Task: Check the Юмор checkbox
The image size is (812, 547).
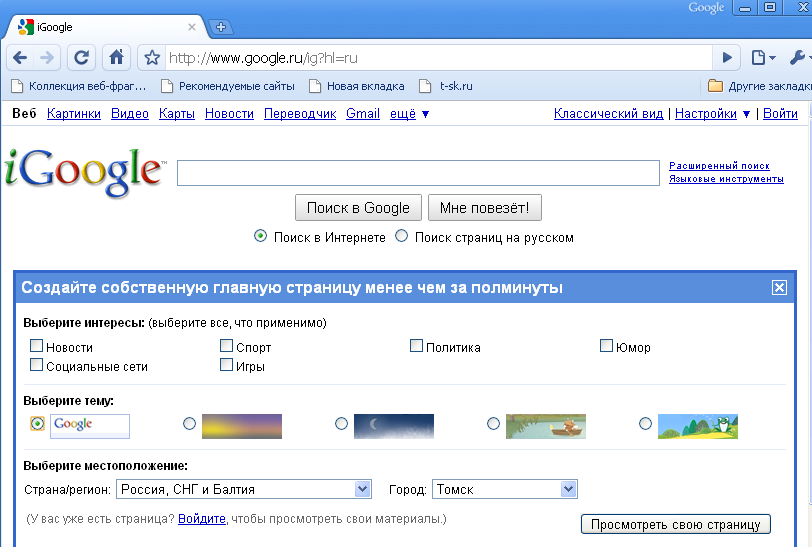Action: [606, 346]
